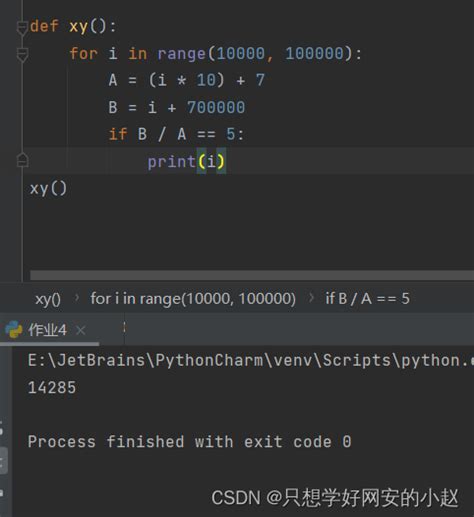Click the python.exe path in the console output
474x517 pixels.
251,360
